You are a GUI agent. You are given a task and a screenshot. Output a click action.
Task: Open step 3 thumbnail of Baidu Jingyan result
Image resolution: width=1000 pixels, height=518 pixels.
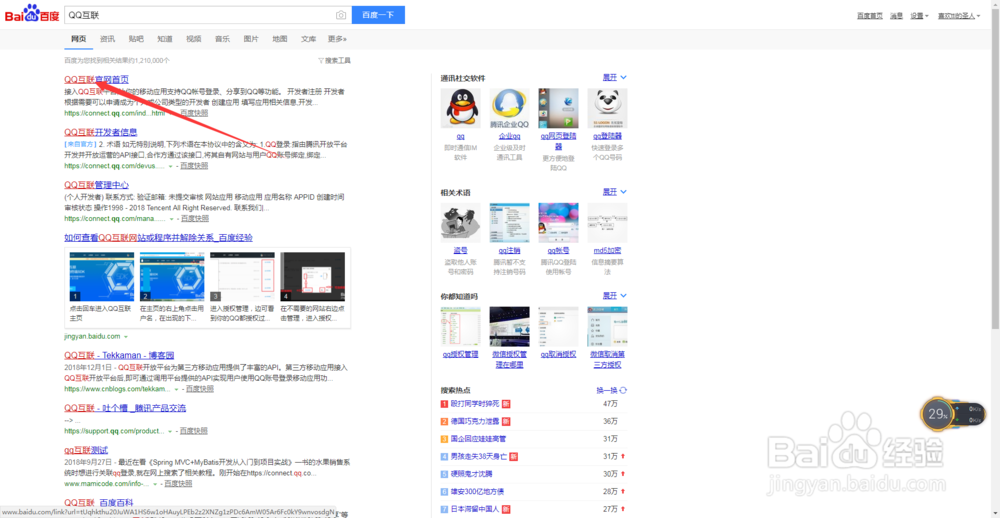[242, 277]
